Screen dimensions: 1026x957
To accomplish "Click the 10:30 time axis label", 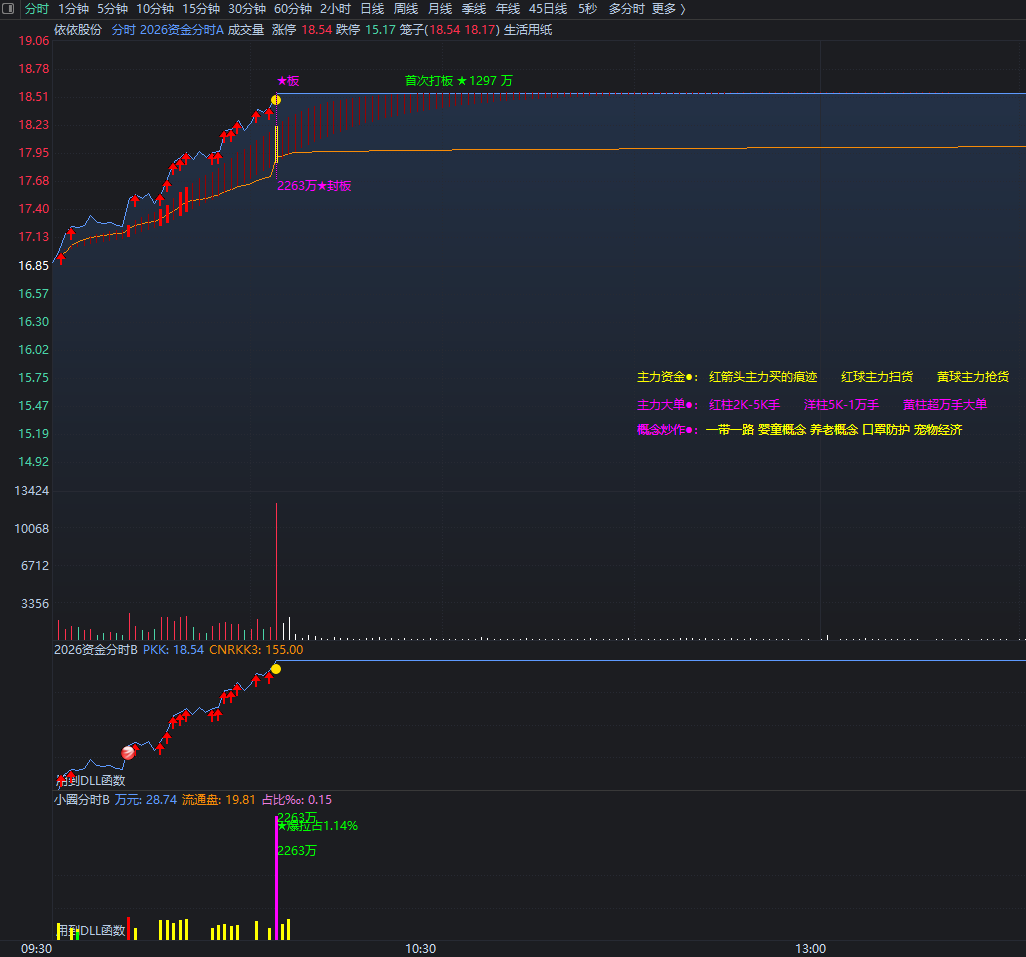I will coord(421,948).
